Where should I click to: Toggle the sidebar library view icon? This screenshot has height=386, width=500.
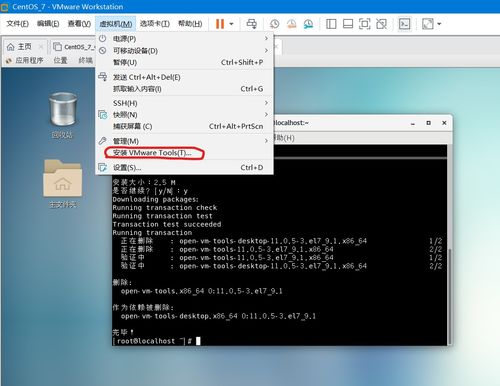pyautogui.click(x=331, y=24)
